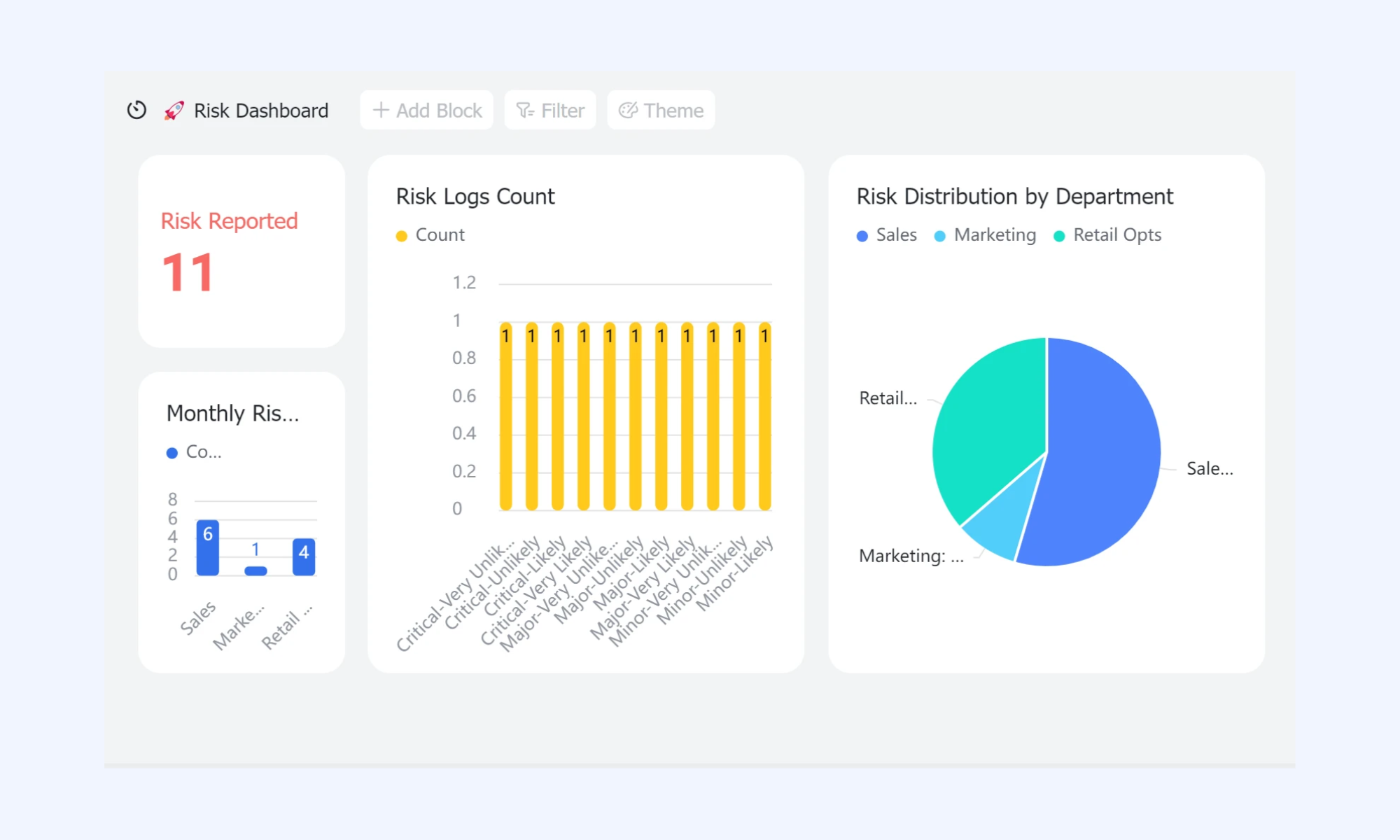Toggle the Marketing legend entry
The width and height of the screenshot is (1400, 840).
click(x=985, y=235)
